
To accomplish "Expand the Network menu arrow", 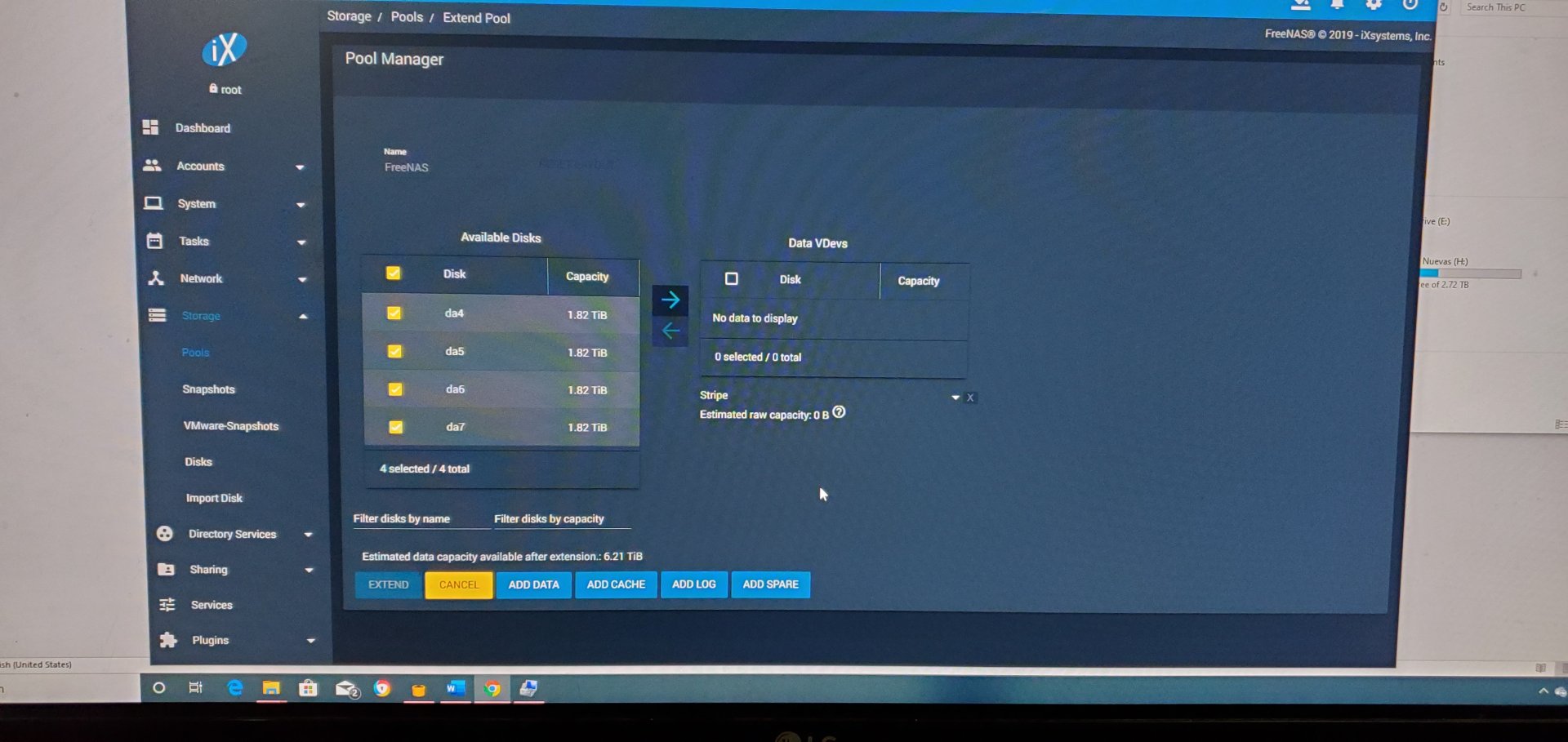I will click(x=302, y=280).
